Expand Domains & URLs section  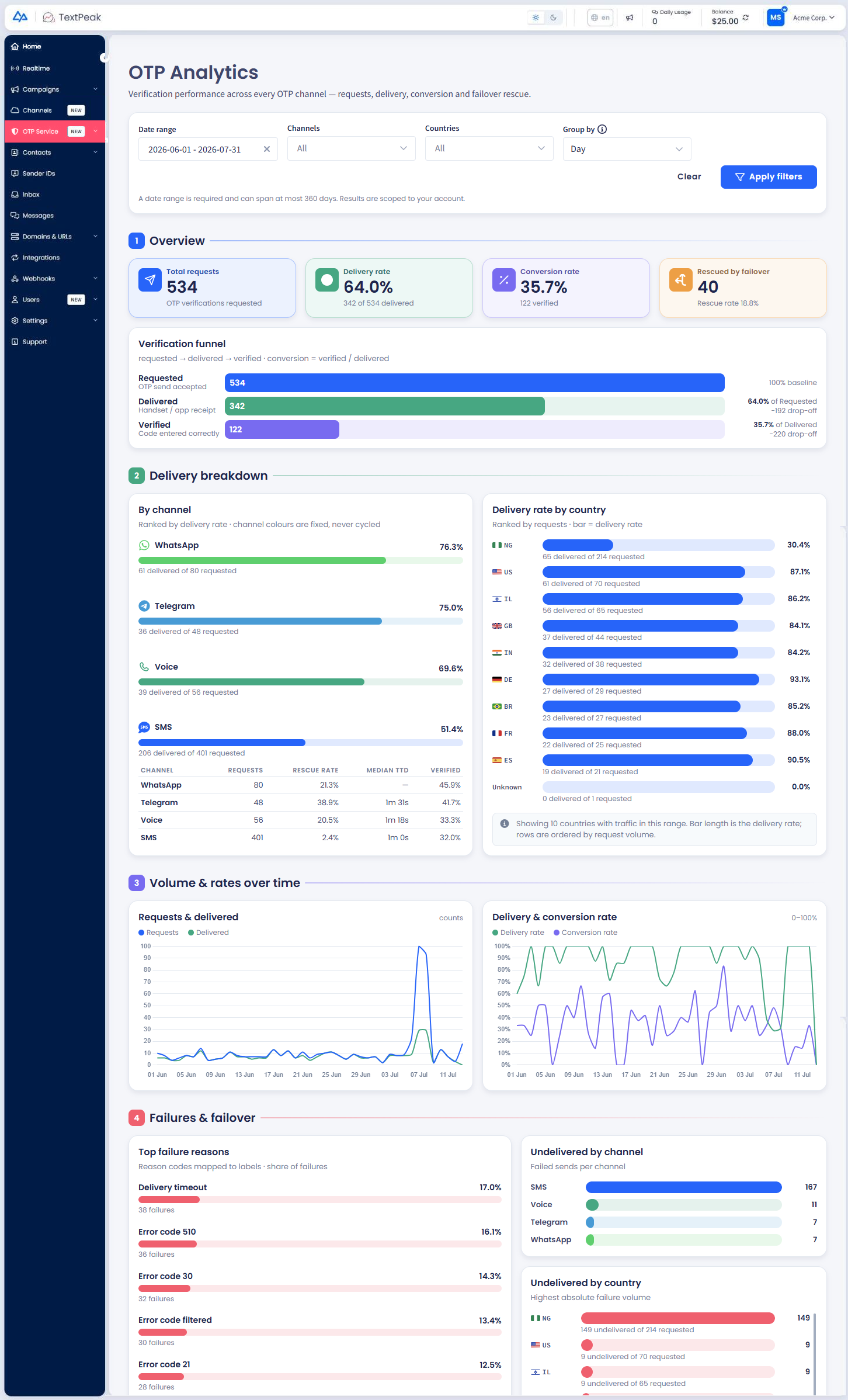(55, 237)
